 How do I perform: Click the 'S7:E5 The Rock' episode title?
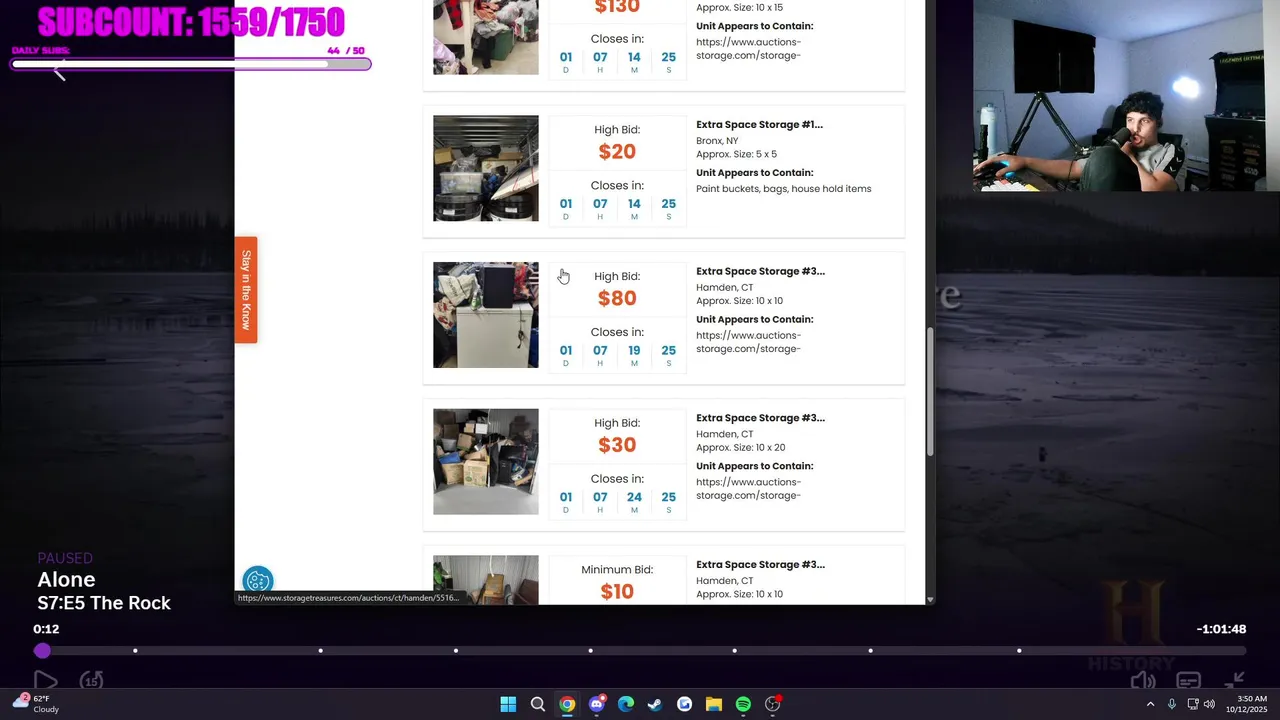coord(104,603)
